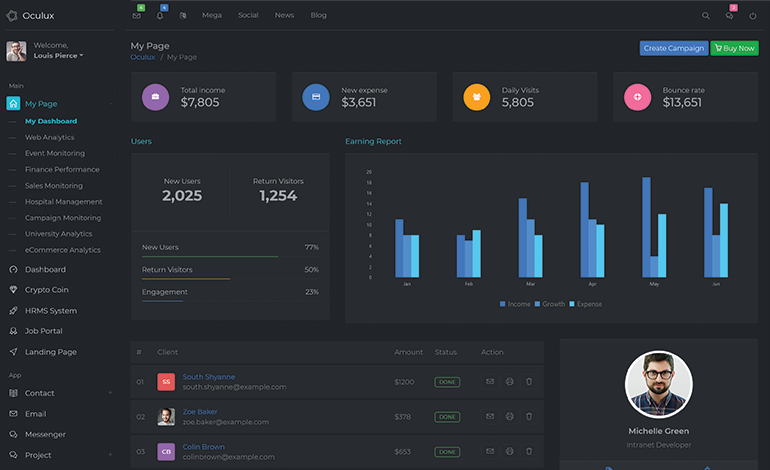Open Sales Monitoring in sidebar
Screen dimensions: 770x470
(x=54, y=186)
